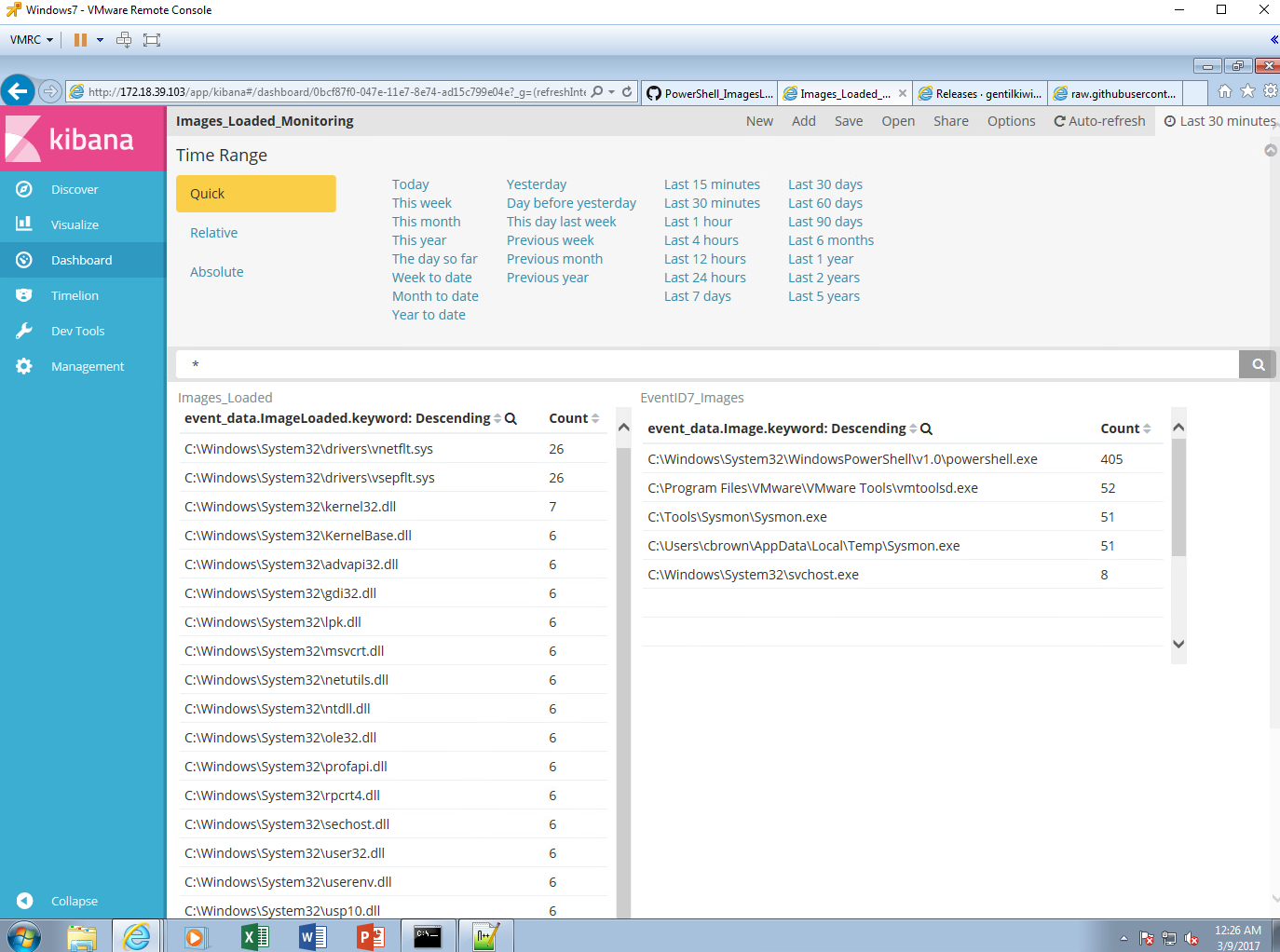Expand the power options dropdown arrow in VMRC
1280x952 pixels.
point(100,40)
